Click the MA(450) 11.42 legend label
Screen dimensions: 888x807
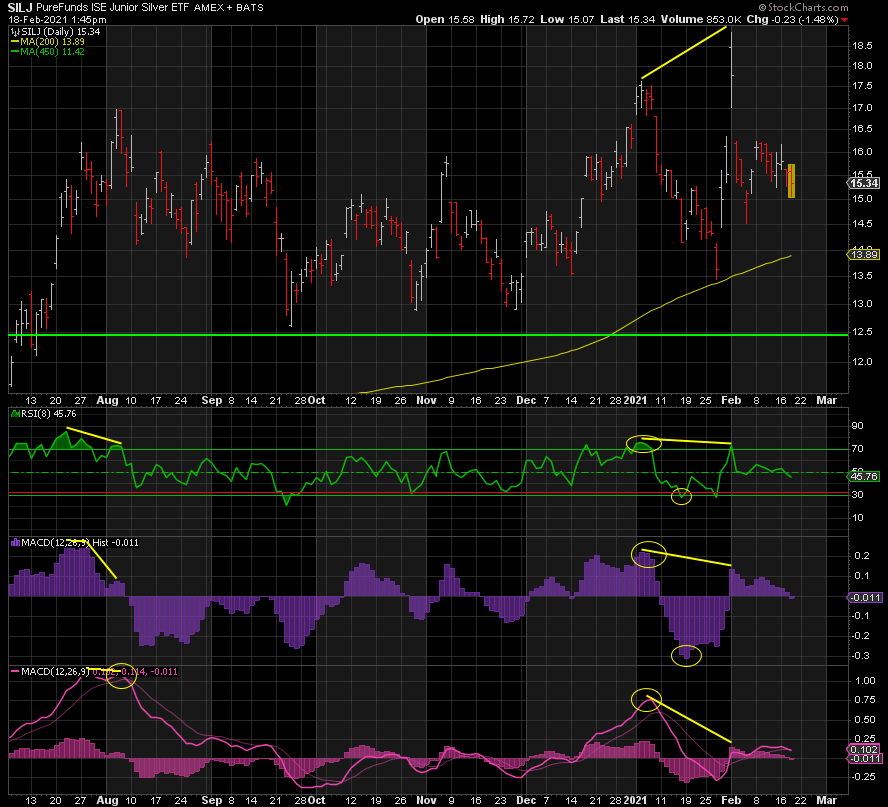[x=53, y=52]
